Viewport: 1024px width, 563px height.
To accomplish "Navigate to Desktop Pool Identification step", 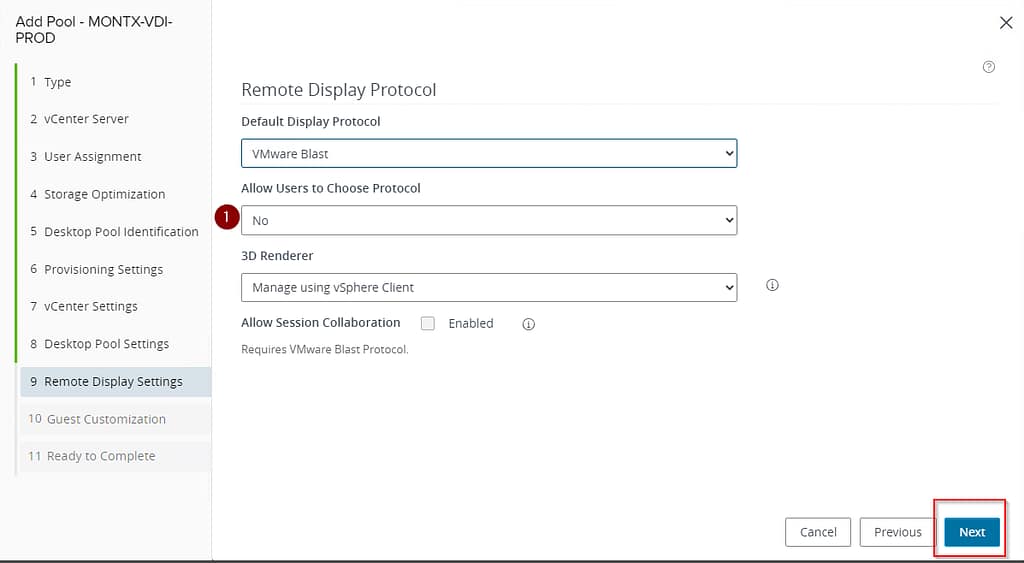I will pos(121,232).
